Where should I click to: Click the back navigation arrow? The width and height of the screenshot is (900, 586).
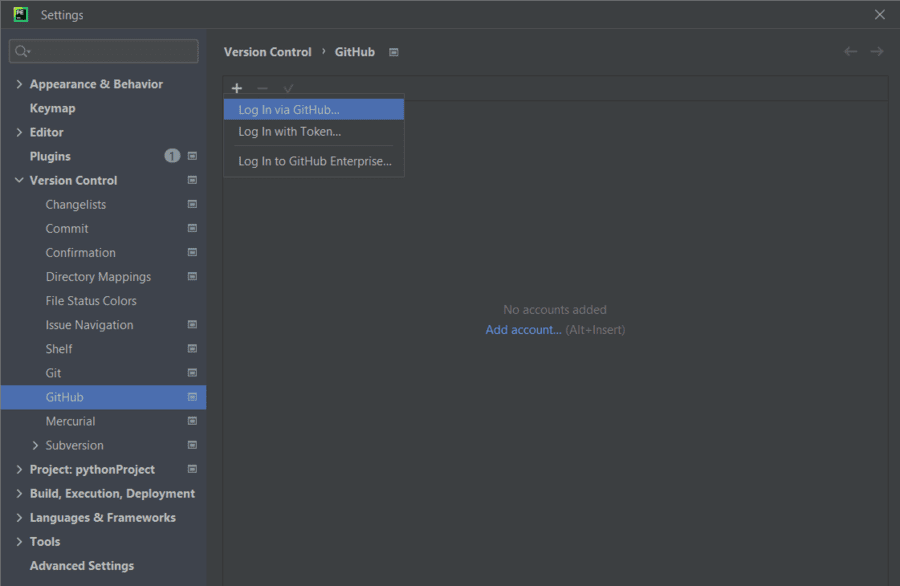pos(850,52)
